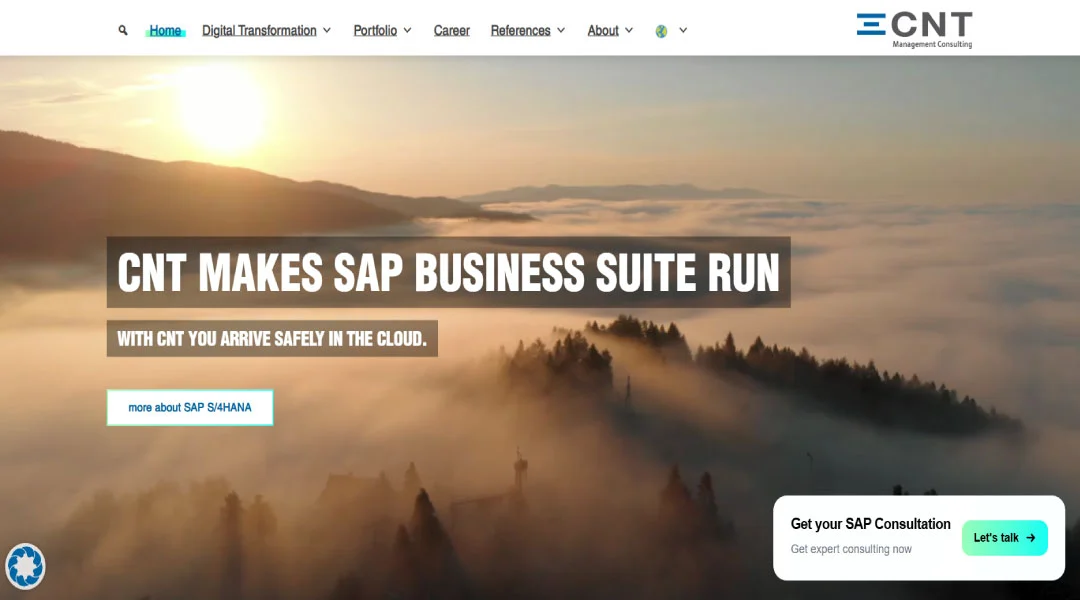Select the References menu item
This screenshot has width=1080, height=600.
click(x=521, y=30)
